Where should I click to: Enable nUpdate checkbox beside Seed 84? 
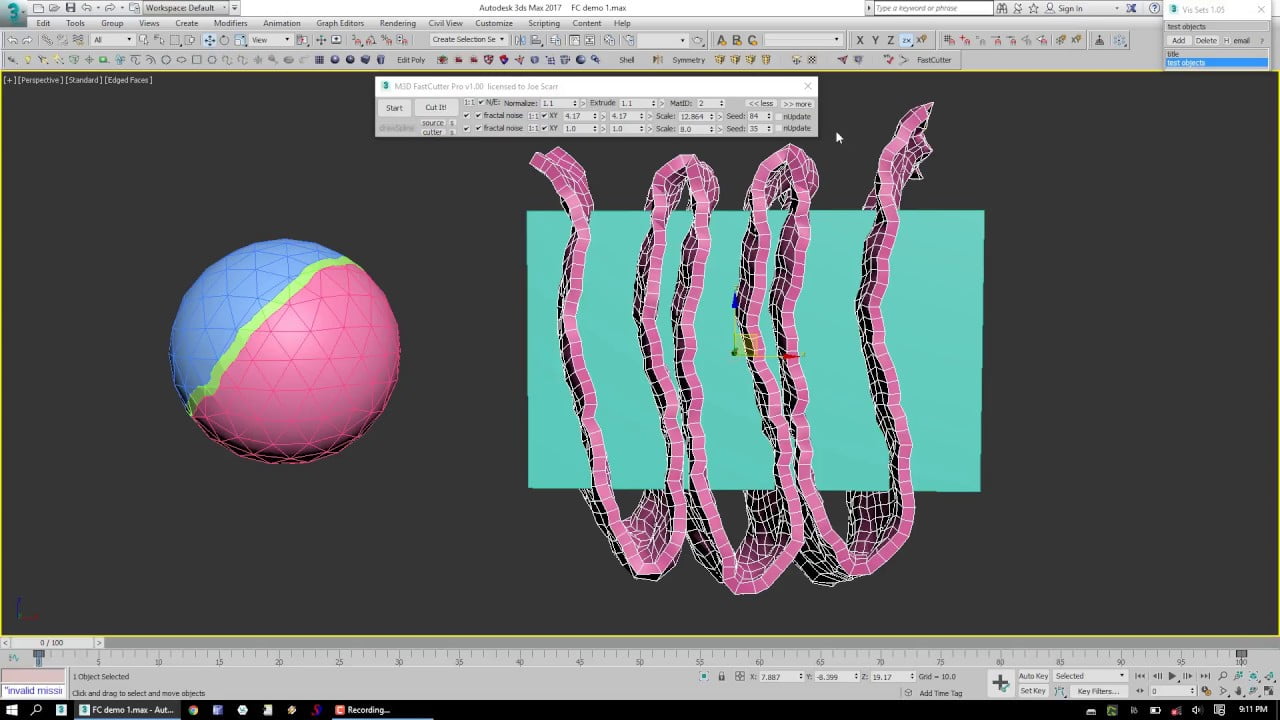(x=779, y=116)
